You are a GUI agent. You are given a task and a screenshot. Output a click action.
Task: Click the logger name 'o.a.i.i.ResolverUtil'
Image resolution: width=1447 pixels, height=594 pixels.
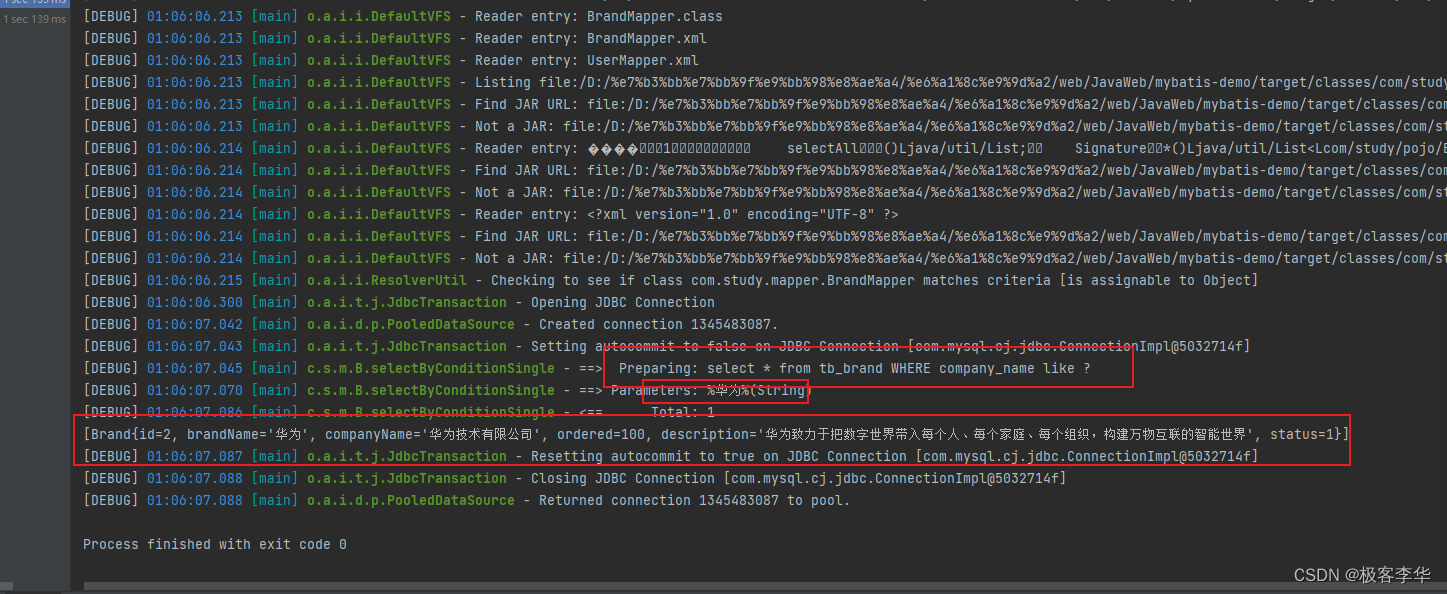(x=386, y=280)
